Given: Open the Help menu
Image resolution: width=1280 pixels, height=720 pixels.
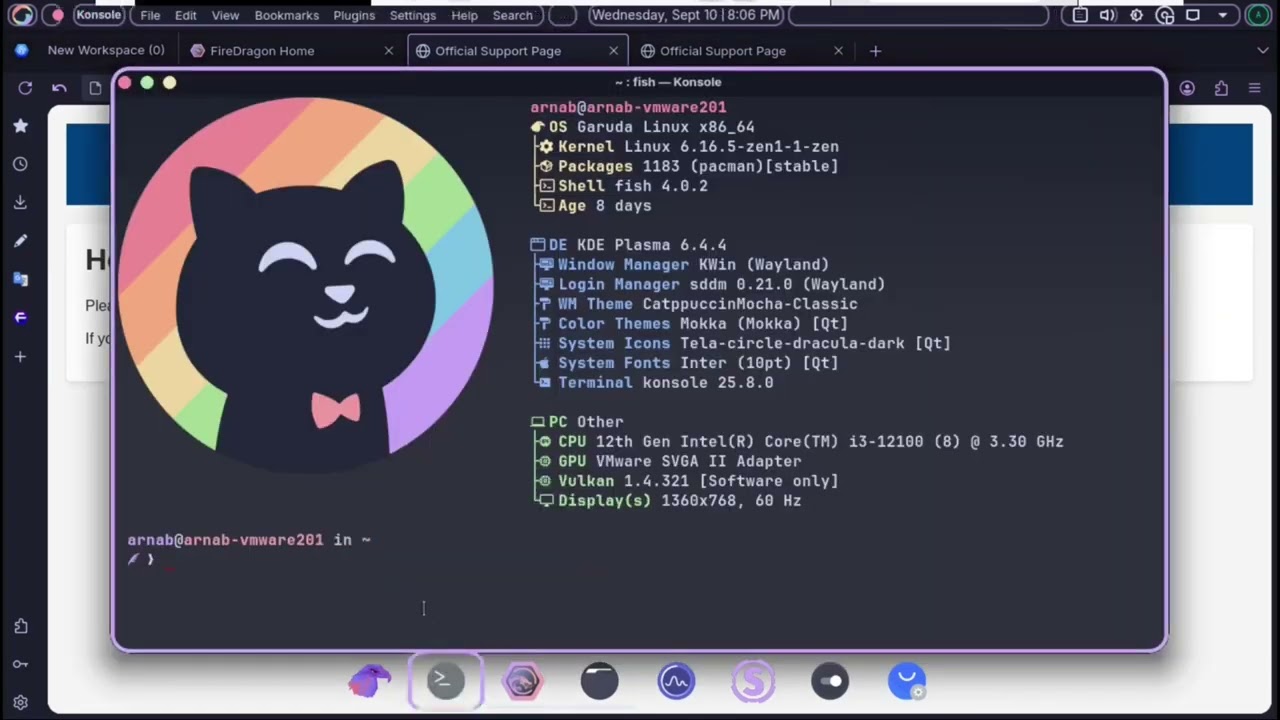Looking at the screenshot, I should click(464, 15).
